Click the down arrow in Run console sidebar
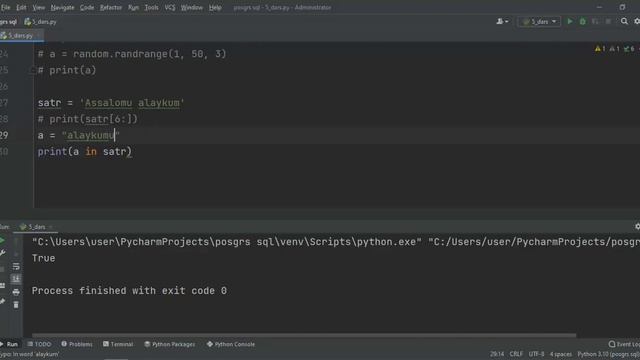The image size is (640, 360). [16, 253]
